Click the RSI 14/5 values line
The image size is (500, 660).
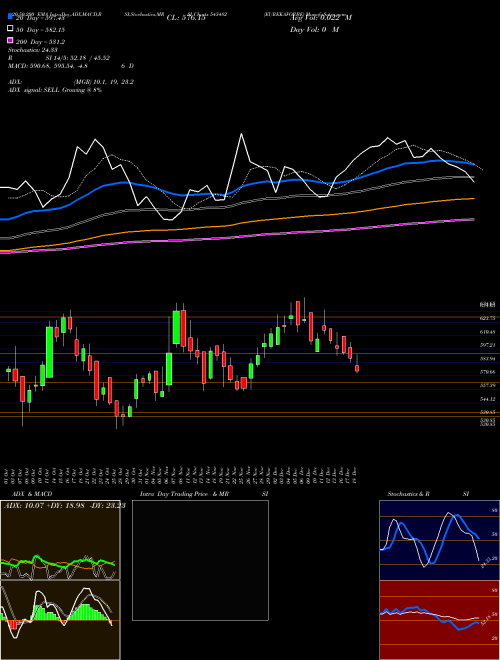(59, 58)
